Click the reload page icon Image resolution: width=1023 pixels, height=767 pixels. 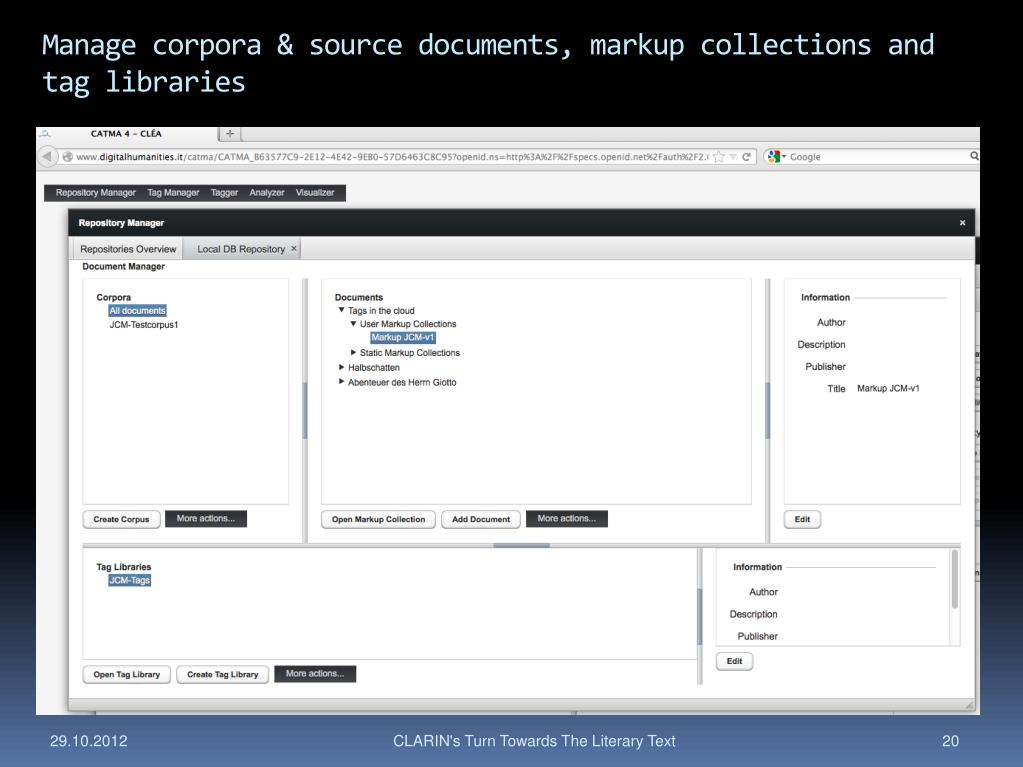coord(746,157)
